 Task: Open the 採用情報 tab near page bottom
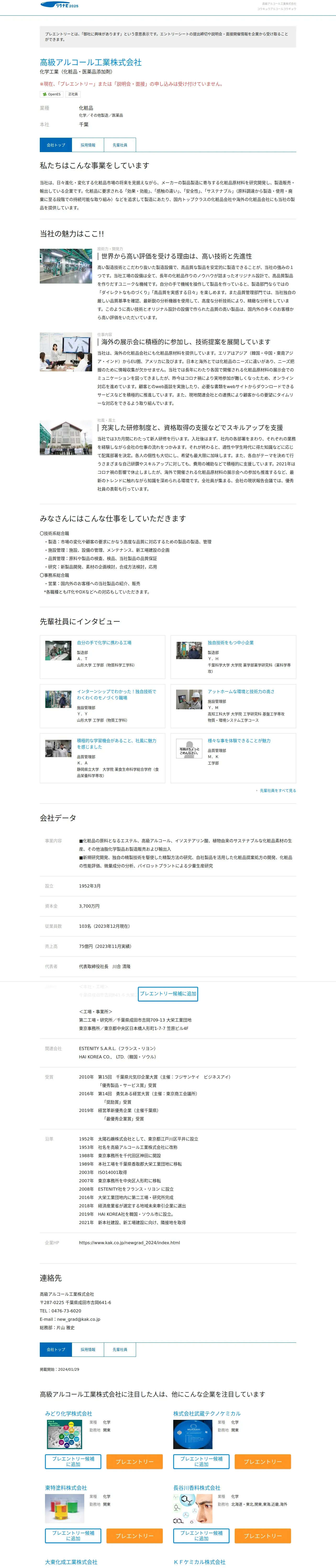pyautogui.click(x=88, y=1350)
